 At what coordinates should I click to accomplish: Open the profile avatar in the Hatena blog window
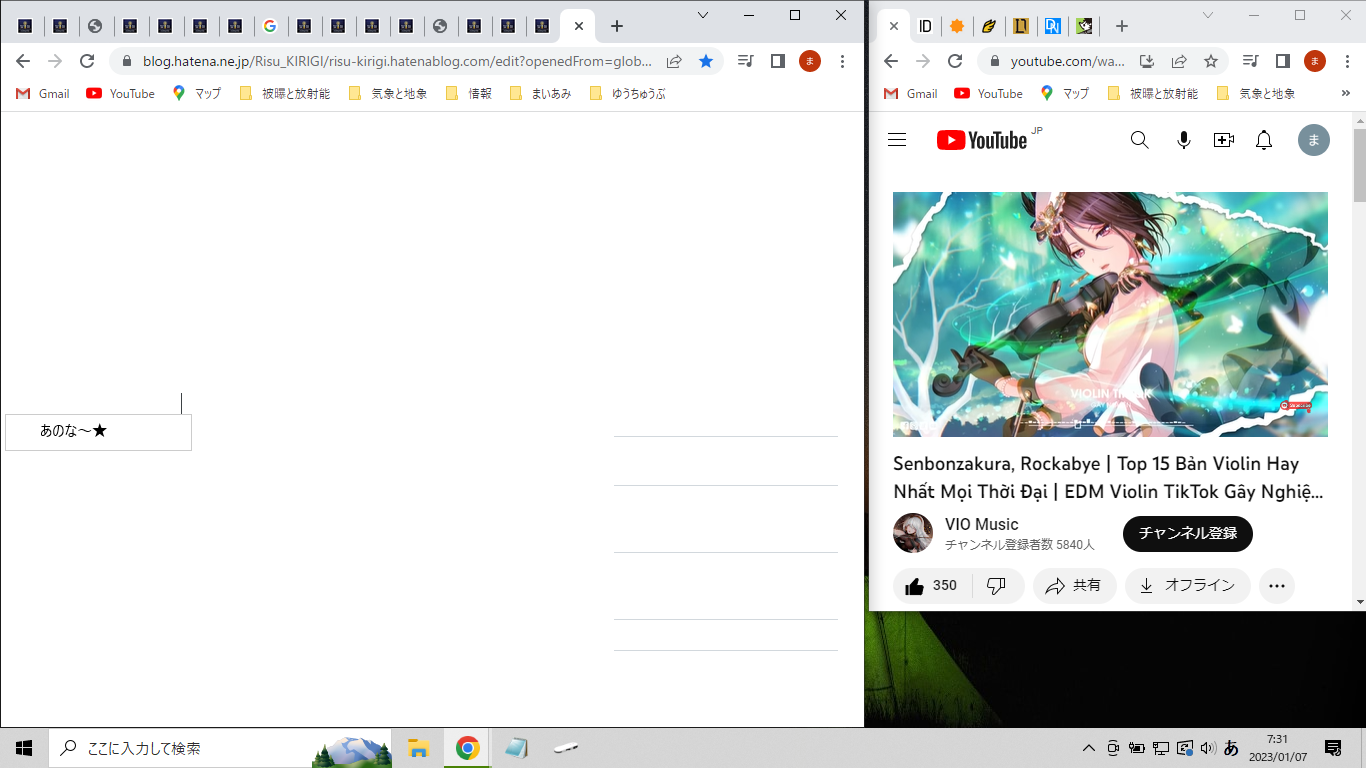[810, 61]
